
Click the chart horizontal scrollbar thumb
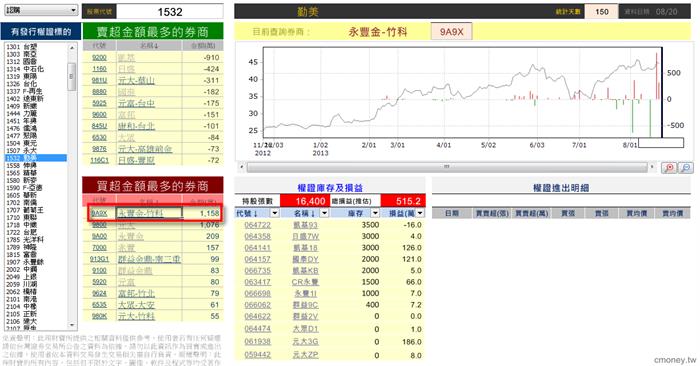coord(446,167)
